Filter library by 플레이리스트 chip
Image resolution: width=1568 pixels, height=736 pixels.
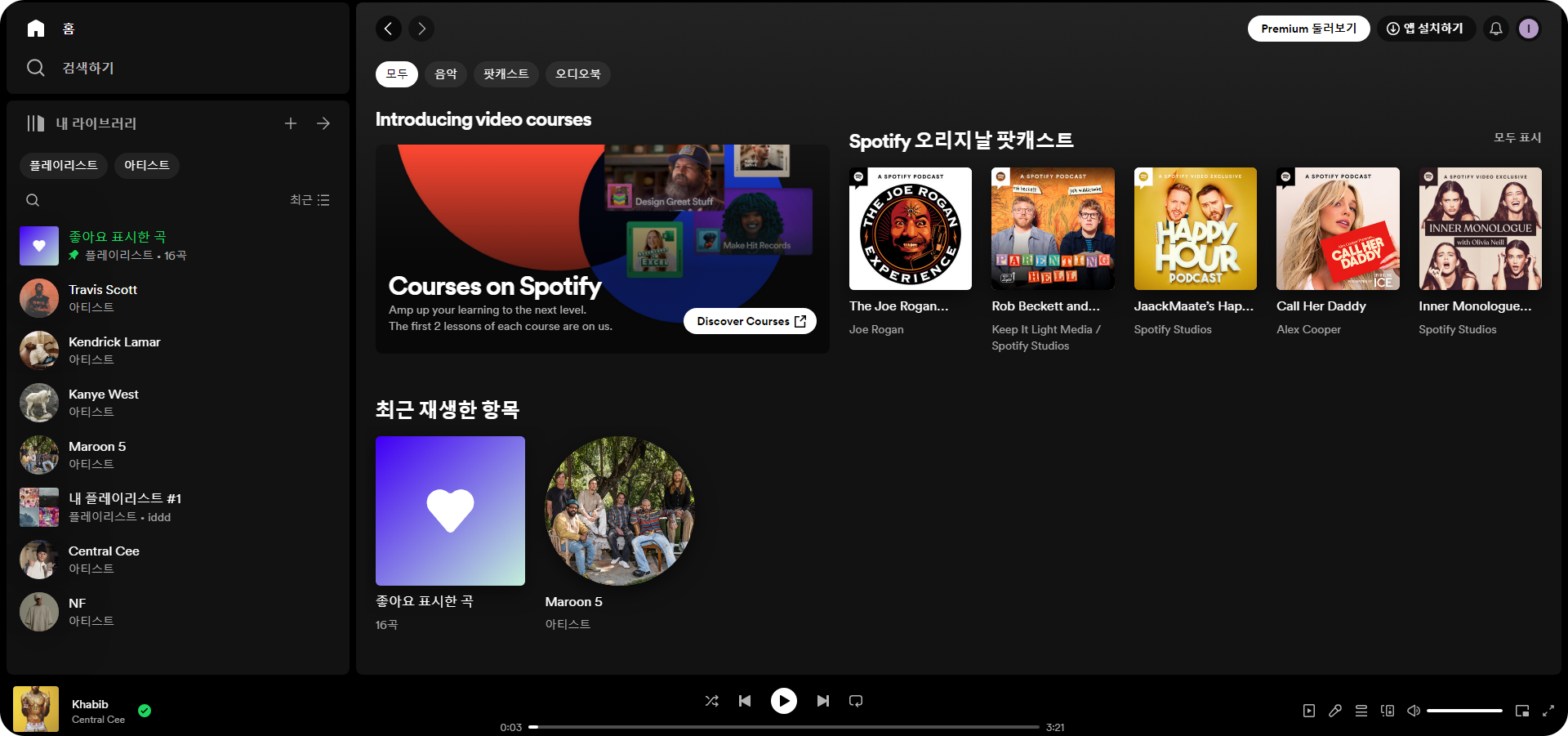[x=64, y=166]
